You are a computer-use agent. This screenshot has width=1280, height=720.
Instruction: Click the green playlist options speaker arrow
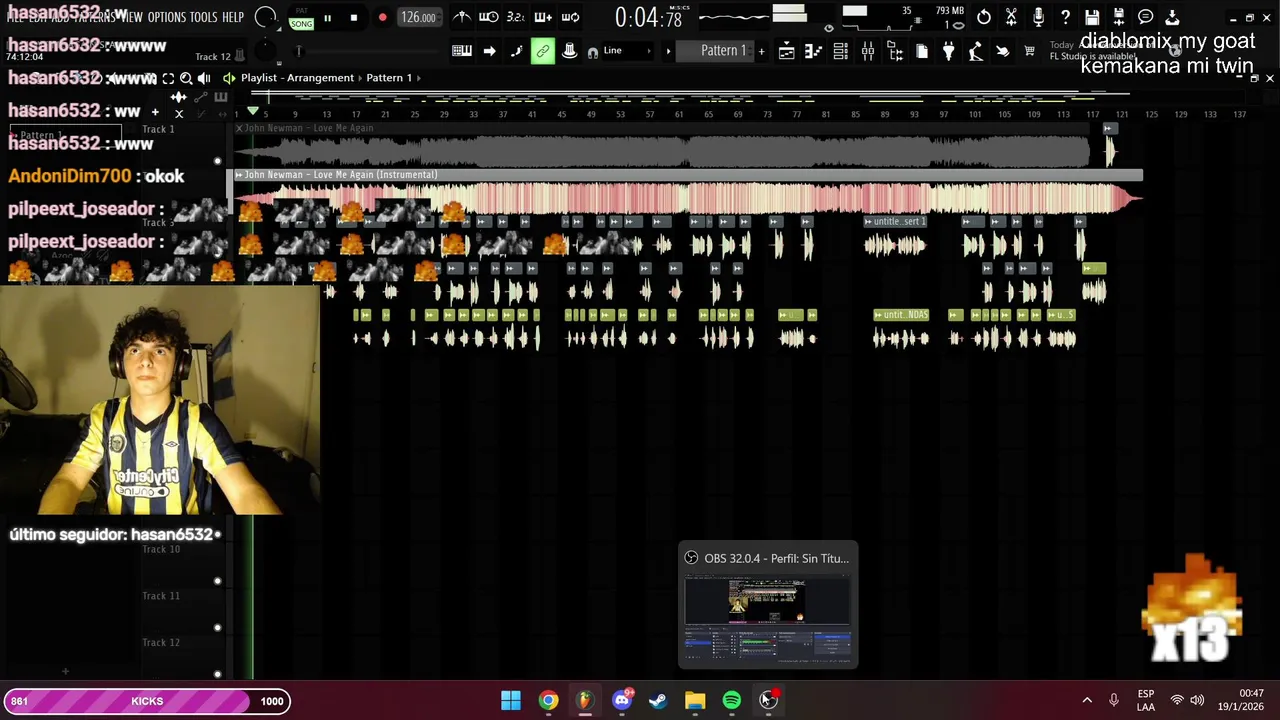point(229,78)
